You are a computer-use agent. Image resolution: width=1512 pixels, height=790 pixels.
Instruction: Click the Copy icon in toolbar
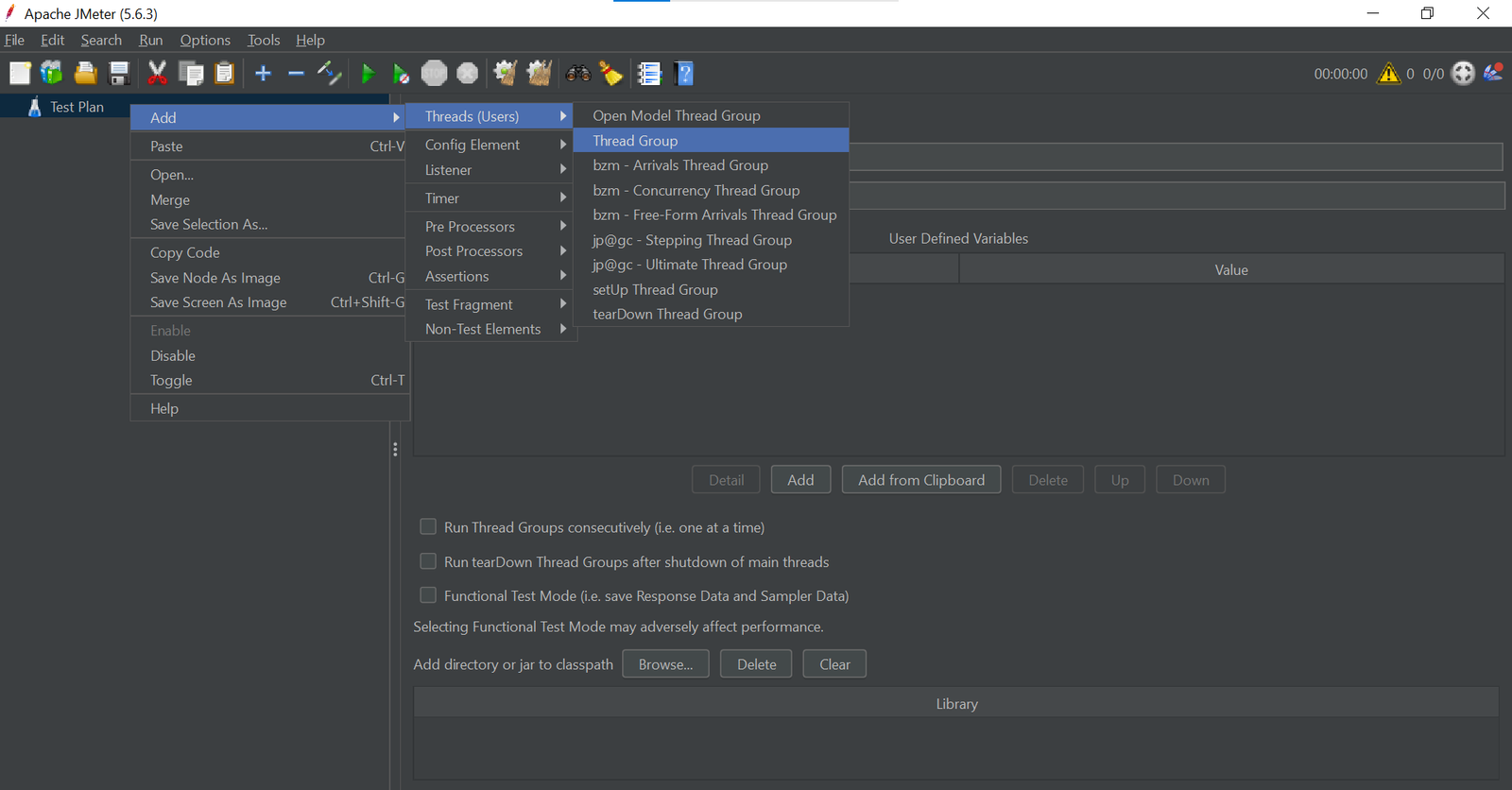[191, 73]
